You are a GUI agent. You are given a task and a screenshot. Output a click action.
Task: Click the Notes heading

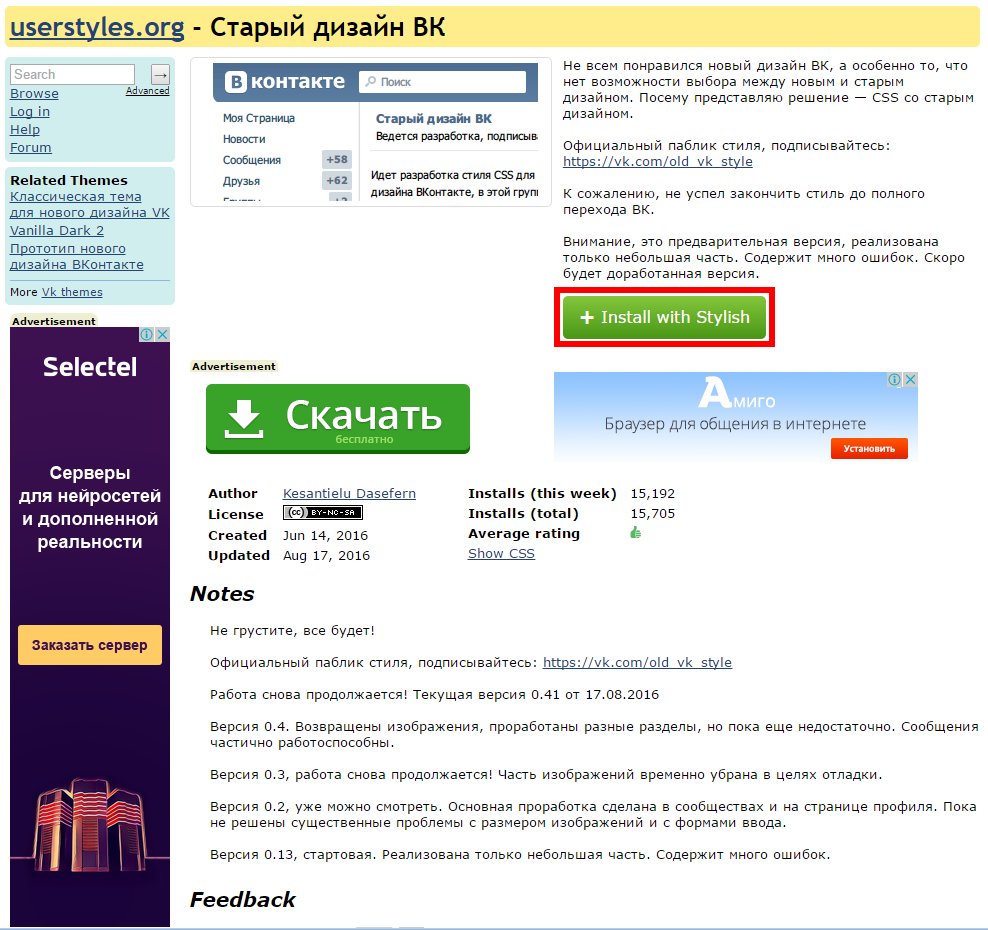click(x=222, y=594)
